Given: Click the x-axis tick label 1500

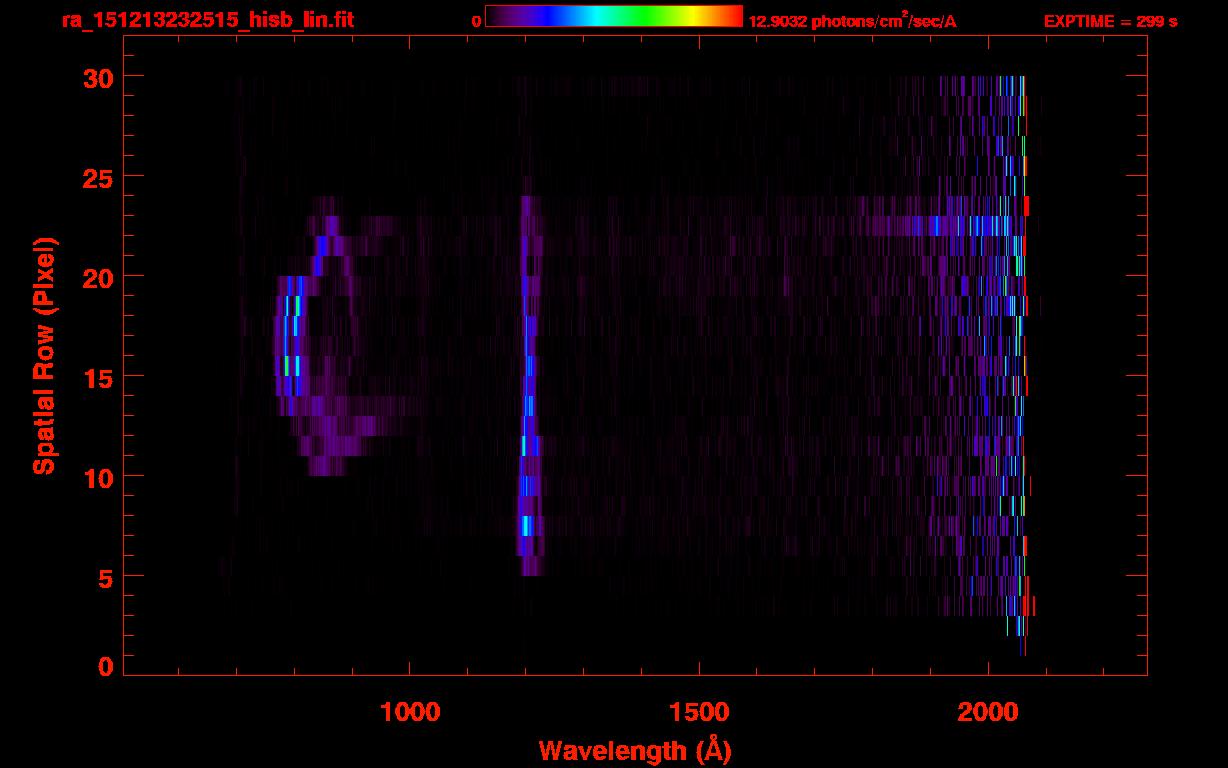Looking at the screenshot, I should tap(698, 711).
